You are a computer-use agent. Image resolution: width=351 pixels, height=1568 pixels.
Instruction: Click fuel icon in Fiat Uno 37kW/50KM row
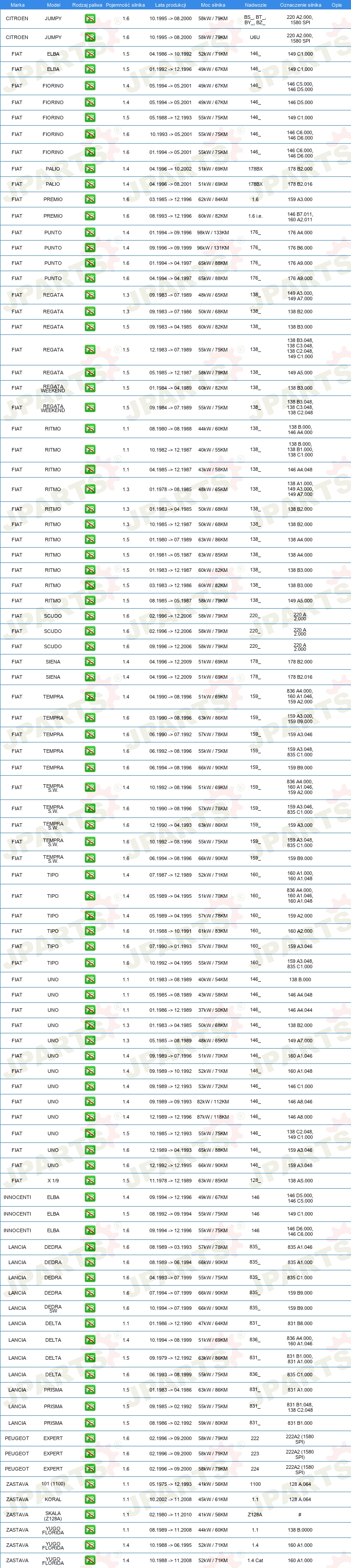click(x=90, y=1010)
